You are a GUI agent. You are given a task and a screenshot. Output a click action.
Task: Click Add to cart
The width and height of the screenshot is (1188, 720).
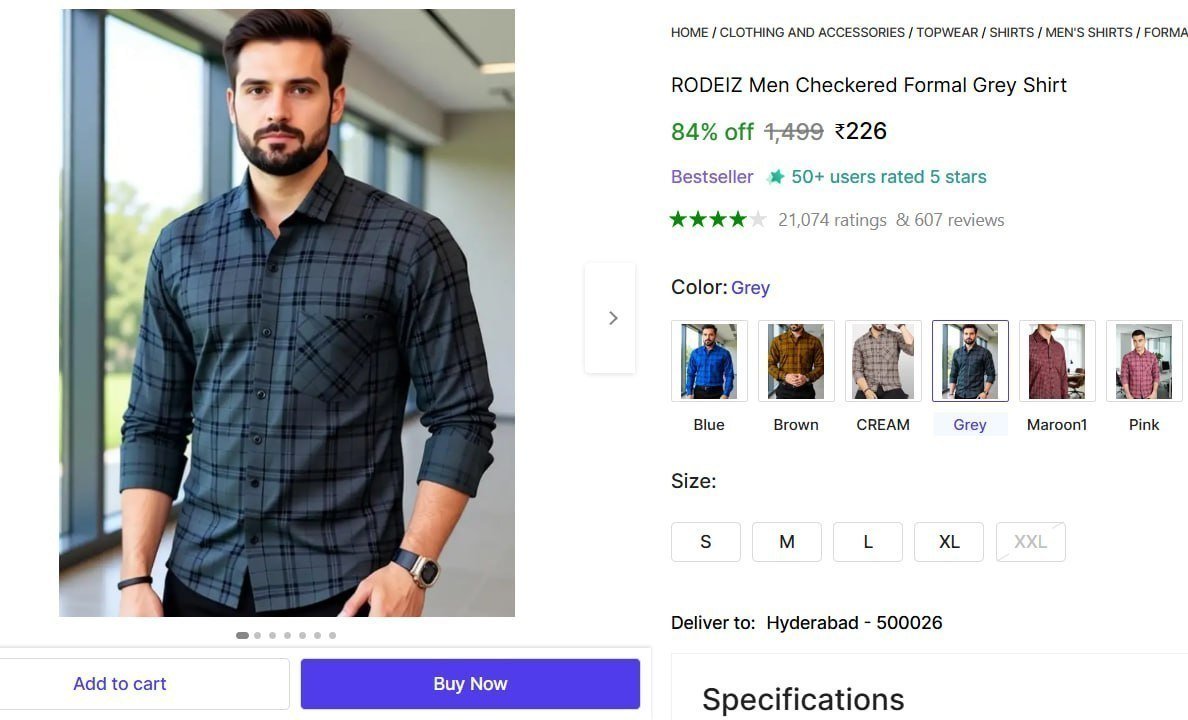(119, 683)
